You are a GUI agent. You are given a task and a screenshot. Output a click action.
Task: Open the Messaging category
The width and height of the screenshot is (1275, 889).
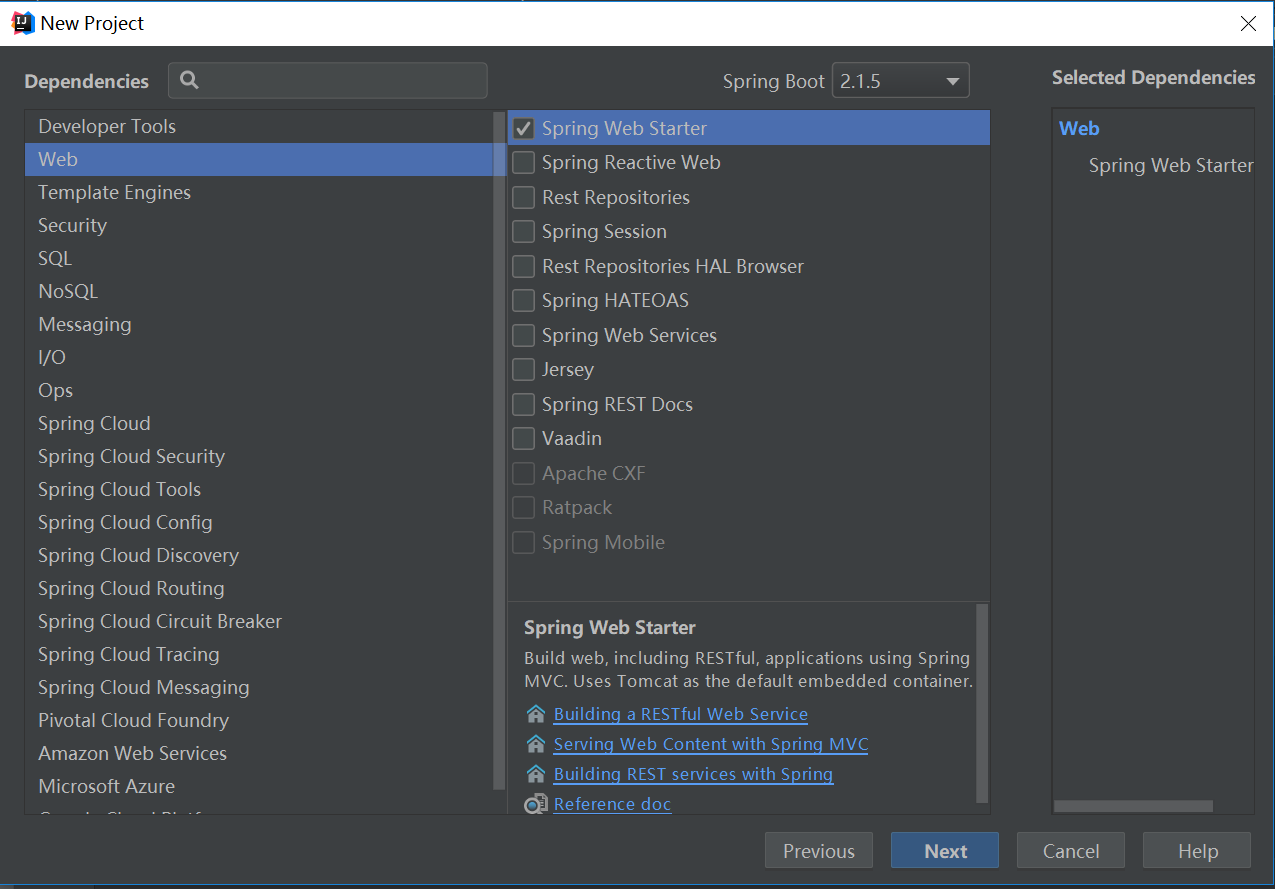pyautogui.click(x=260, y=324)
